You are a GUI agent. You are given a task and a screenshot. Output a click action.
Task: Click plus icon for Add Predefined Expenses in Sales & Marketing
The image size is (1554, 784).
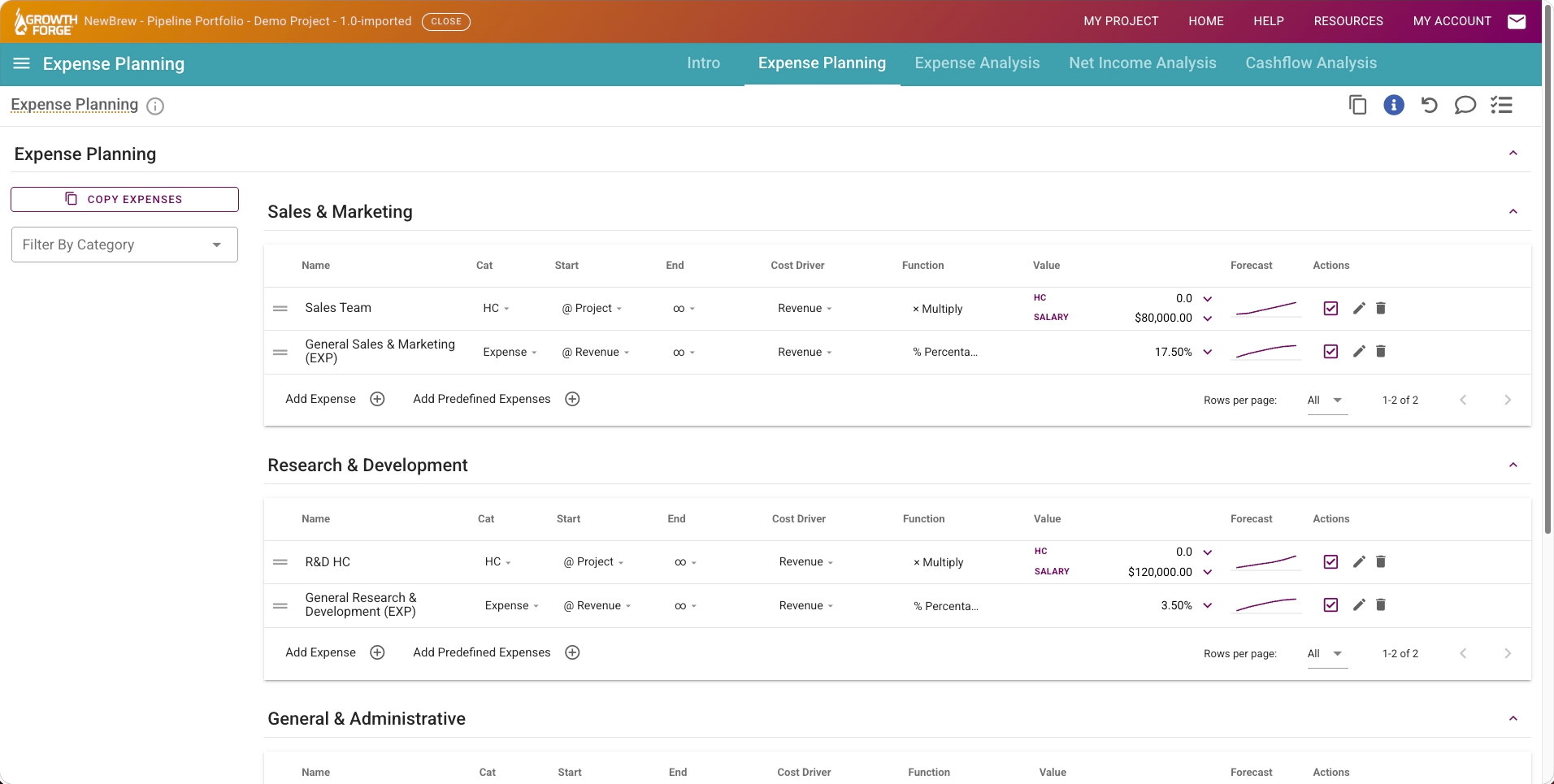pyautogui.click(x=572, y=399)
